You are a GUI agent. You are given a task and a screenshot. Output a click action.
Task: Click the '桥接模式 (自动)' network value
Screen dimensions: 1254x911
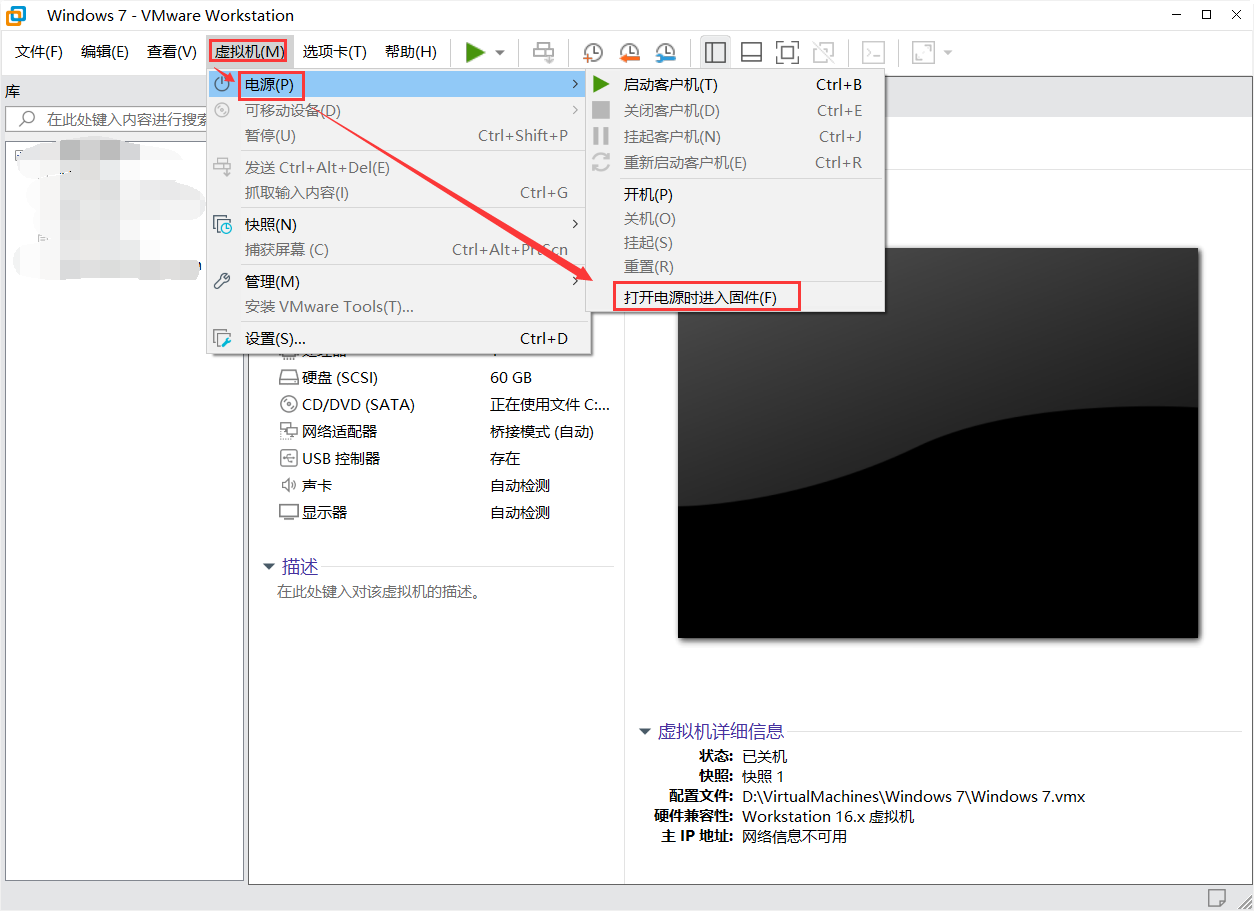pyautogui.click(x=542, y=432)
